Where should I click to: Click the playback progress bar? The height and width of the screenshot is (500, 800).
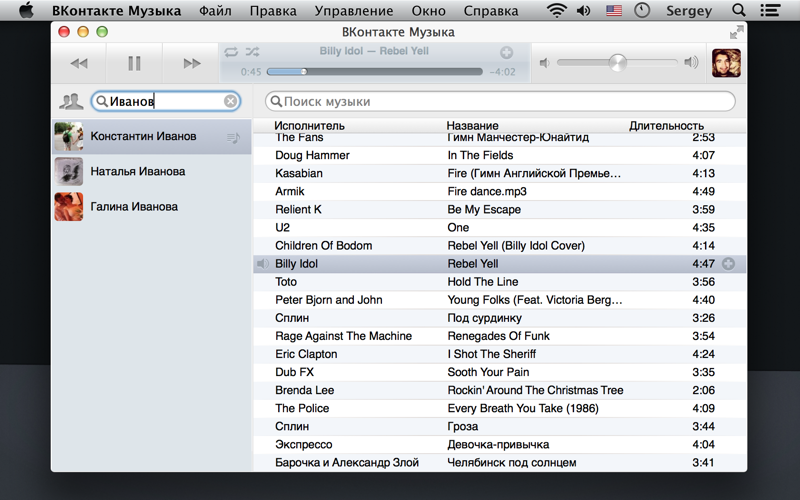374,72
